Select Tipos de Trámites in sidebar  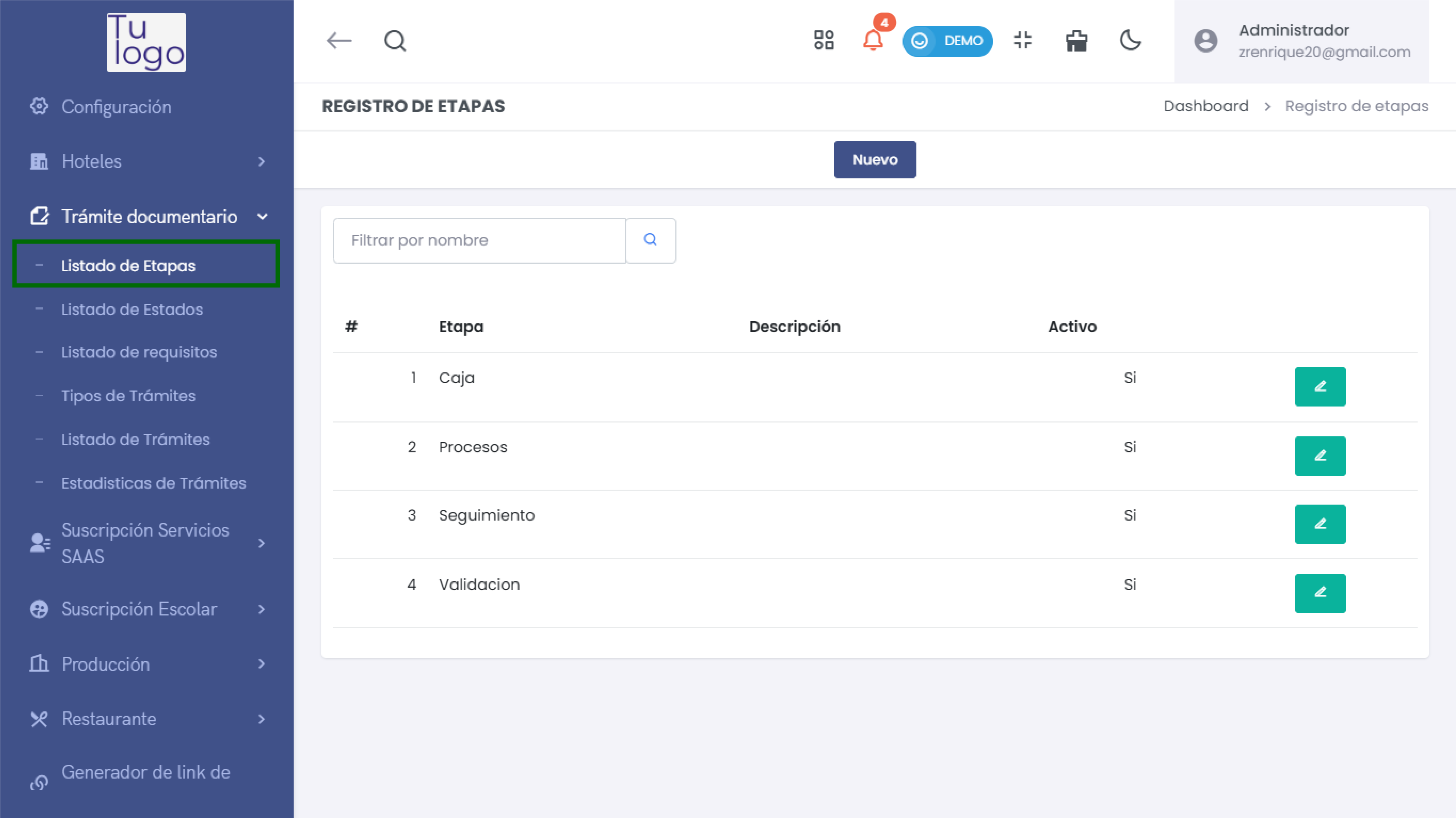128,395
